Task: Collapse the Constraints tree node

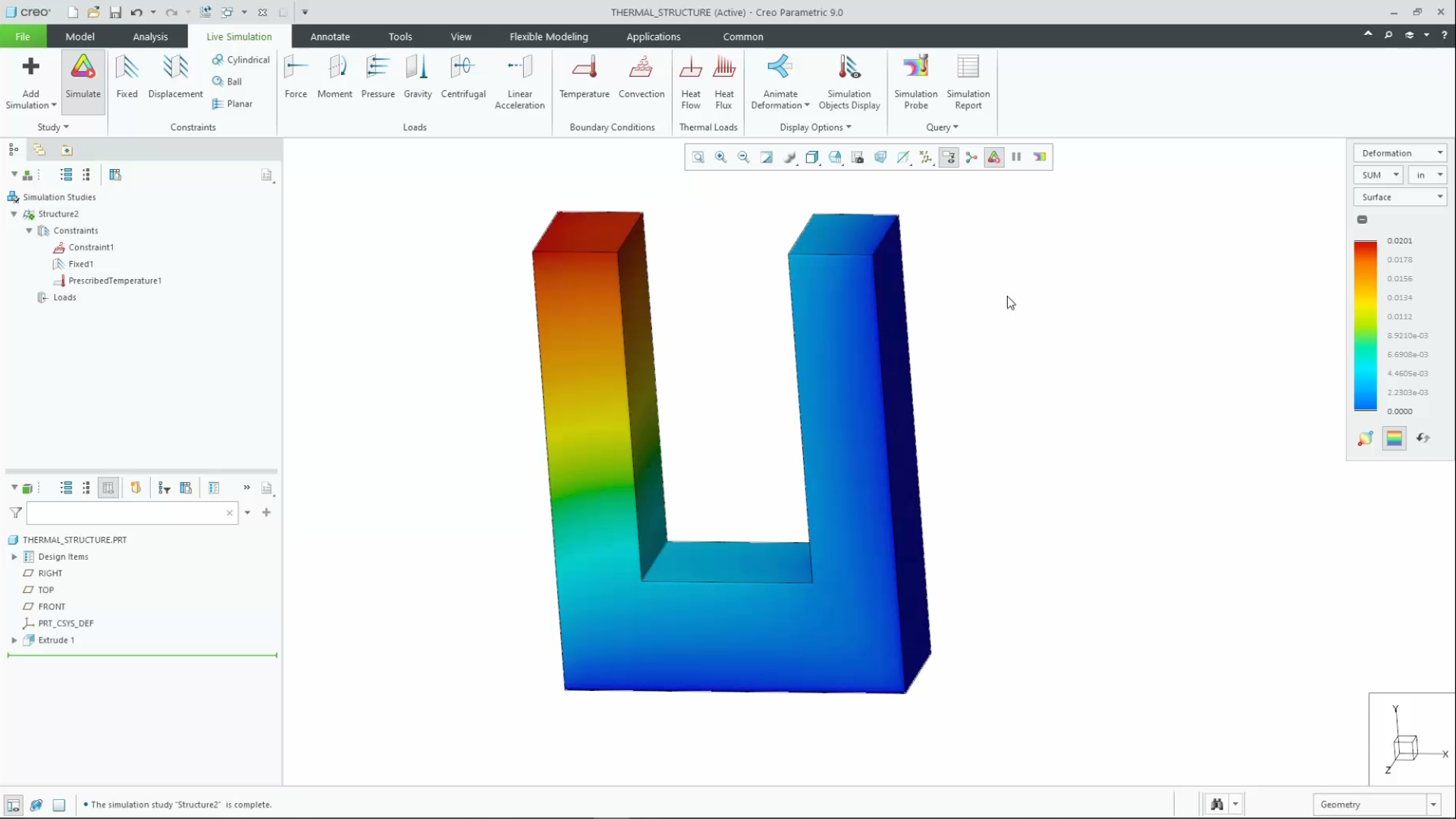Action: (x=29, y=231)
